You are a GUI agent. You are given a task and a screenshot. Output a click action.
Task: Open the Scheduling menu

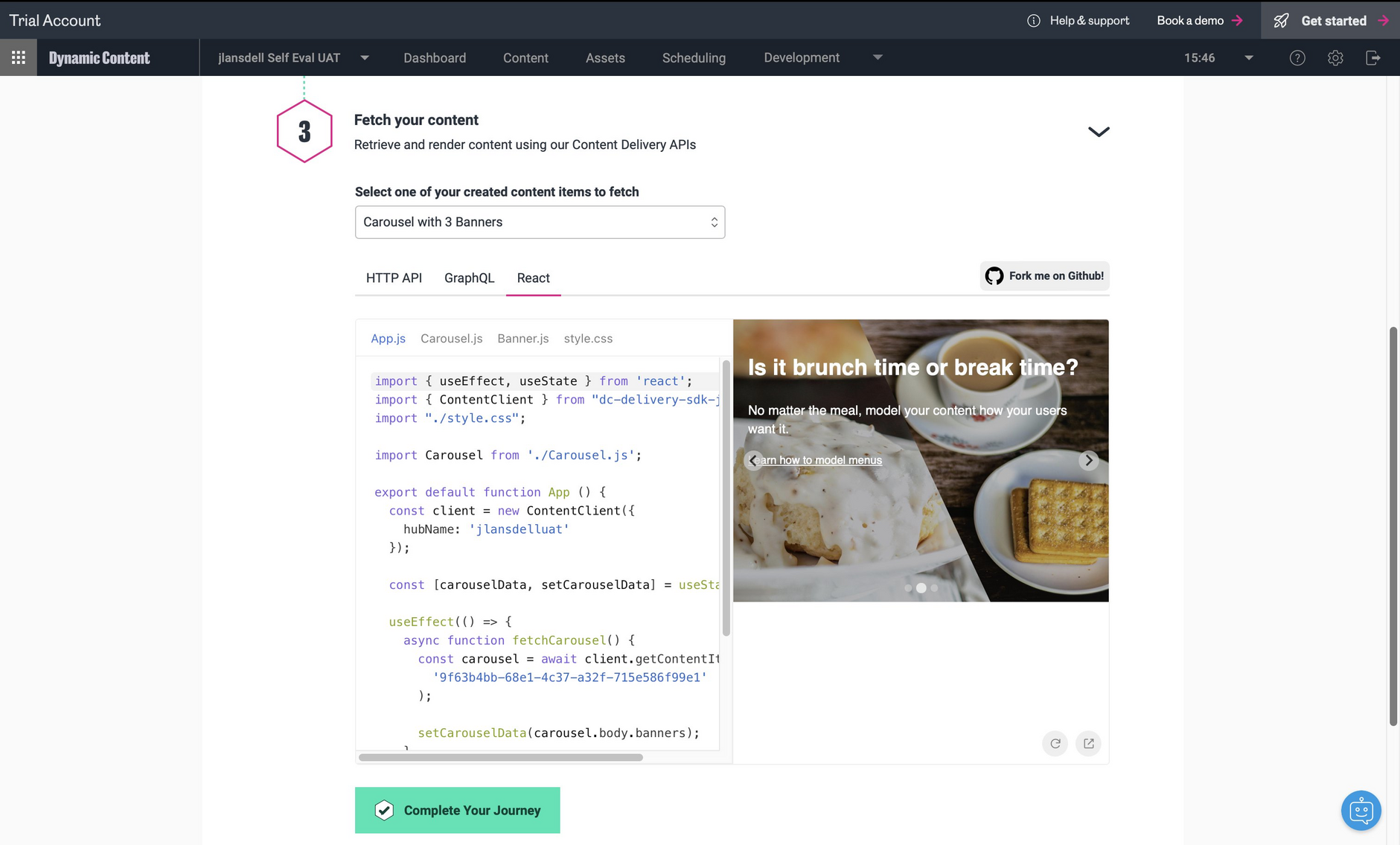[x=694, y=58]
